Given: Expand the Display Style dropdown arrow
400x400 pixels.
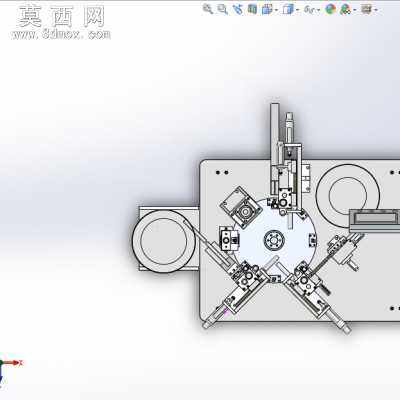Looking at the screenshot, I should click(x=297, y=10).
